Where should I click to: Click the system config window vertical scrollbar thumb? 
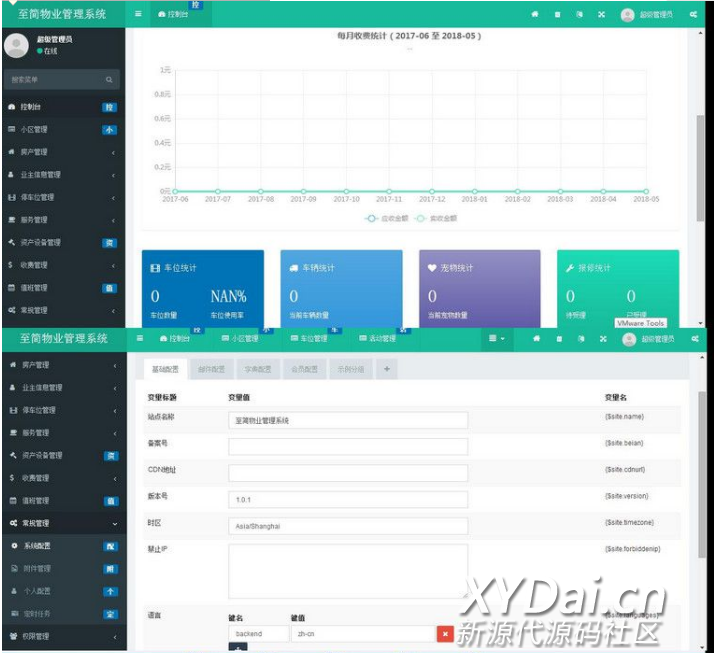(702, 474)
